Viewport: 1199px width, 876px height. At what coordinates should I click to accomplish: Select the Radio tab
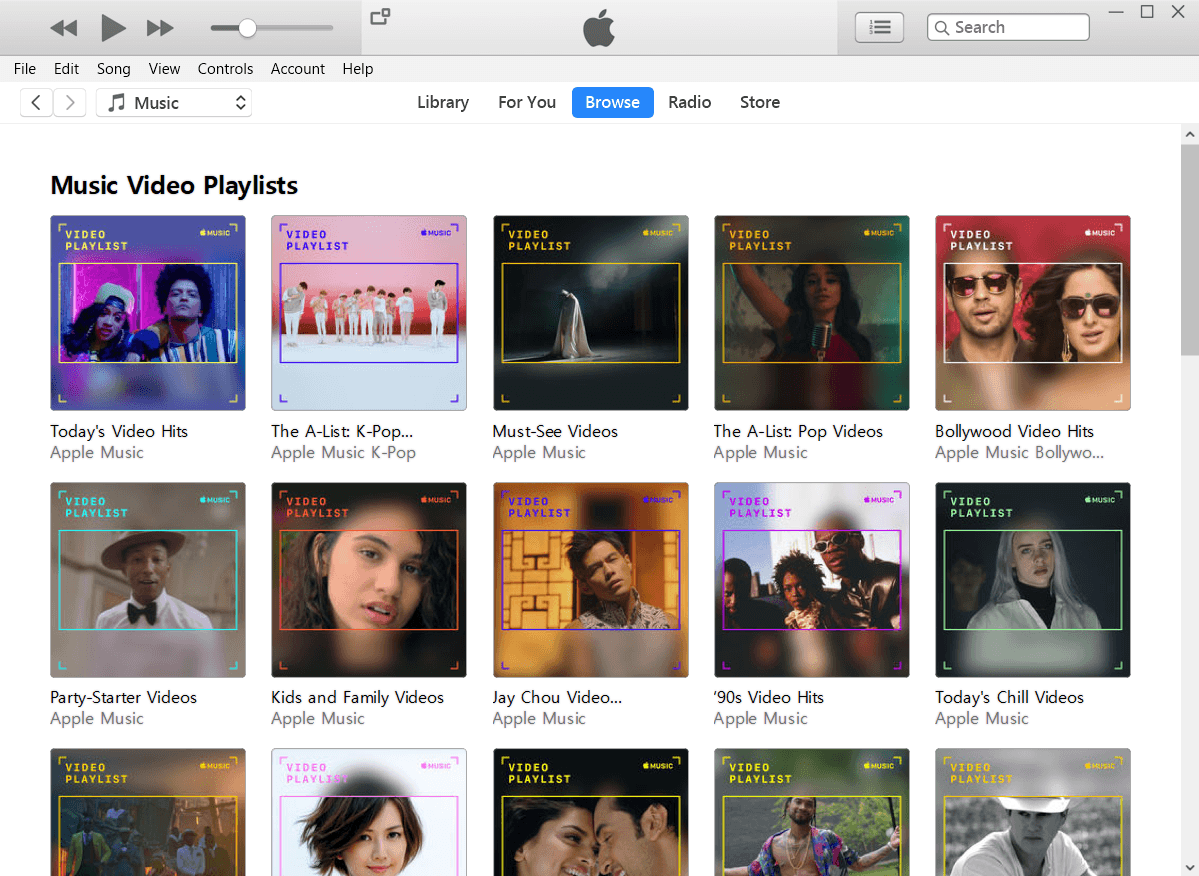coord(689,102)
